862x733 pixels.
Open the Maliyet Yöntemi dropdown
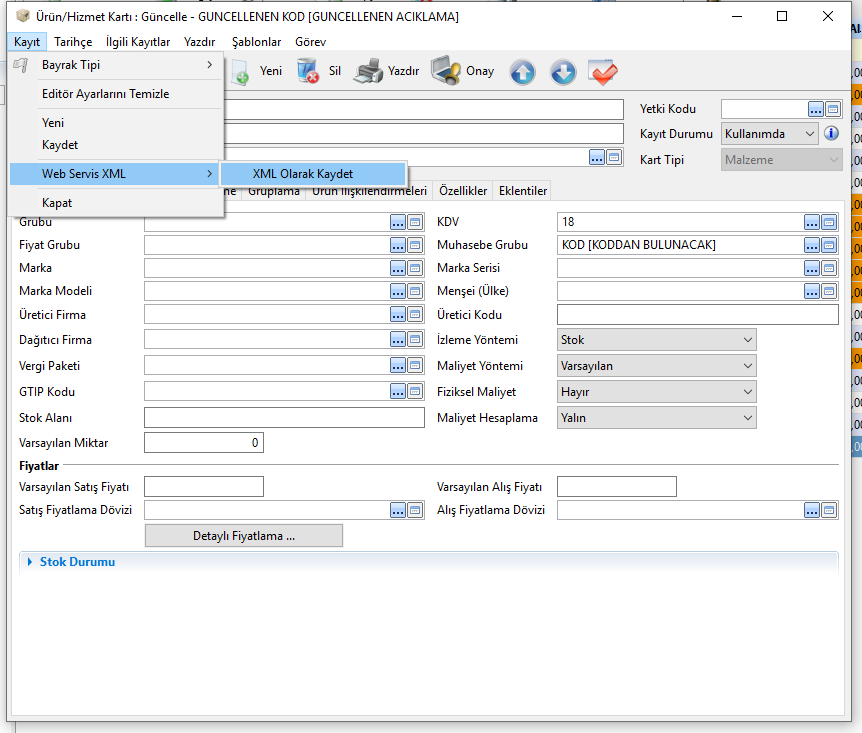(656, 366)
